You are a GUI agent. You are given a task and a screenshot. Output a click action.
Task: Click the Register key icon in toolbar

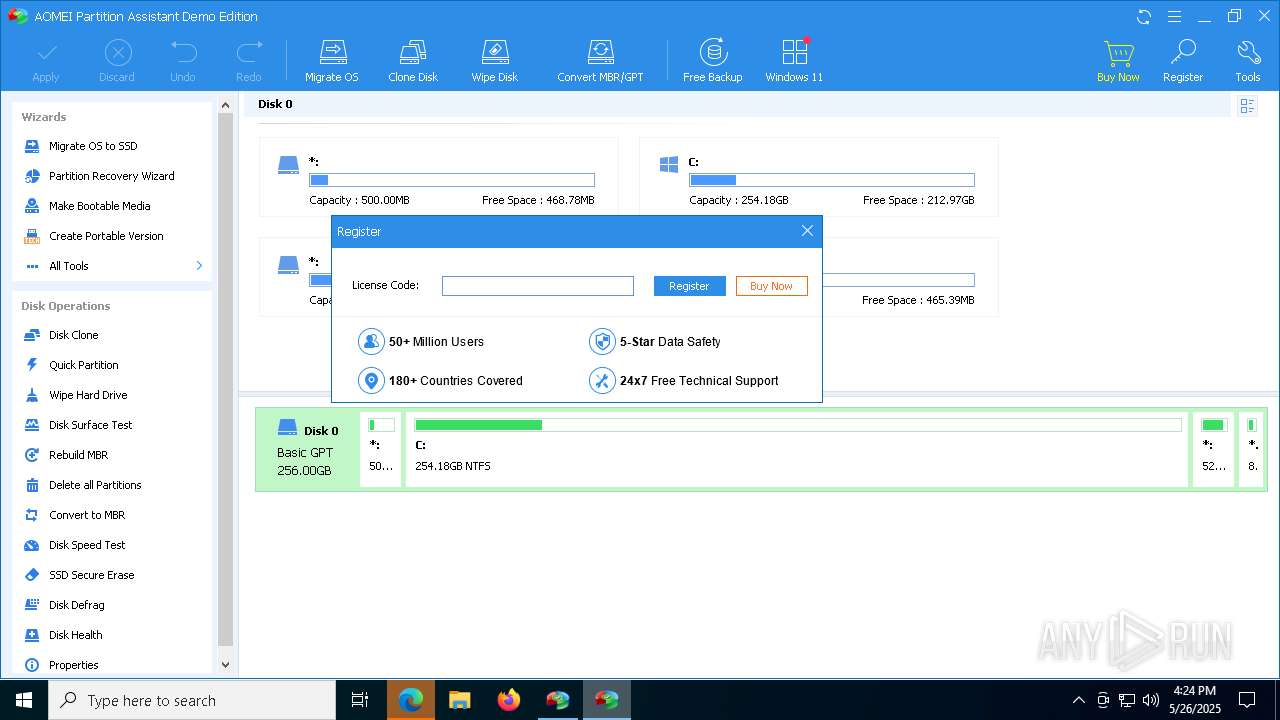pyautogui.click(x=1183, y=61)
